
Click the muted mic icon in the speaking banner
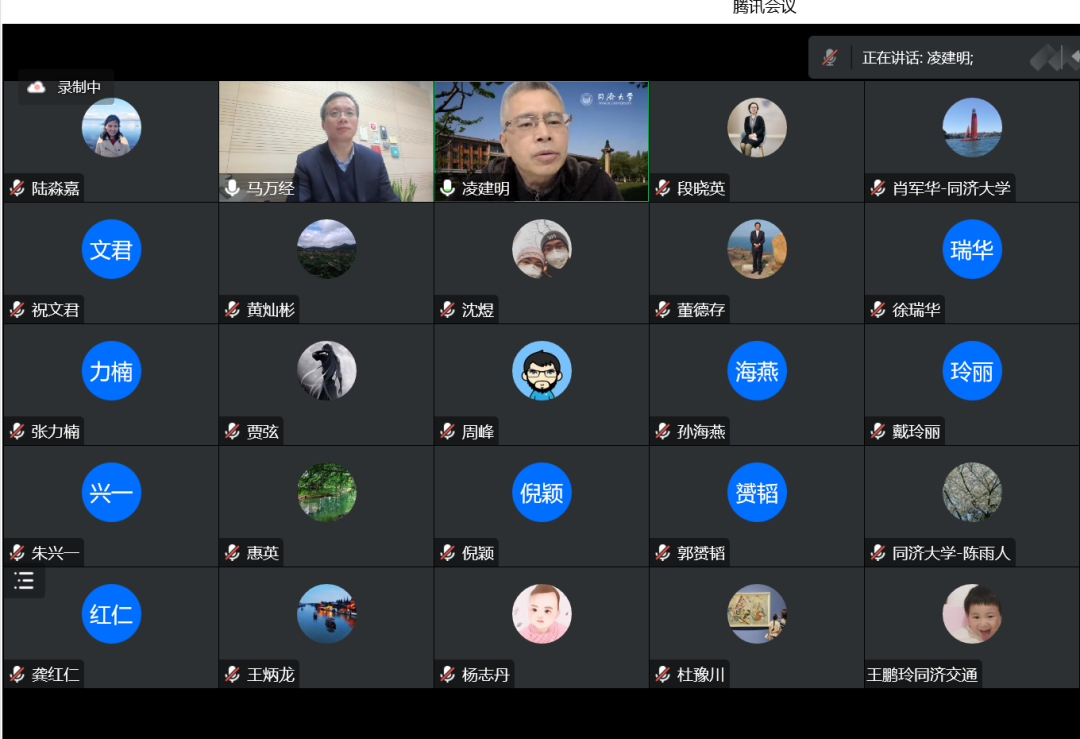tap(830, 58)
